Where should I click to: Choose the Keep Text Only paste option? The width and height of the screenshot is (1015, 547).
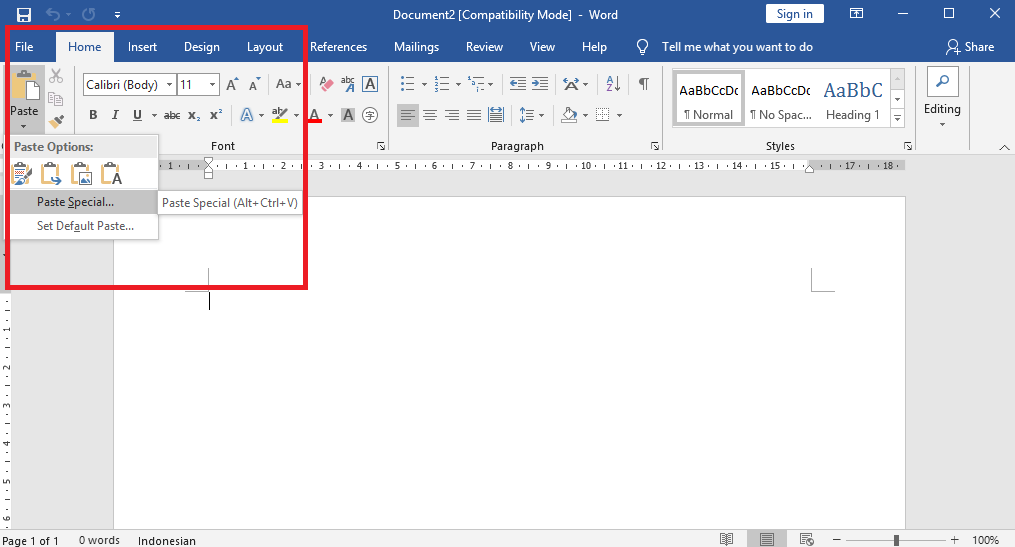tap(111, 173)
